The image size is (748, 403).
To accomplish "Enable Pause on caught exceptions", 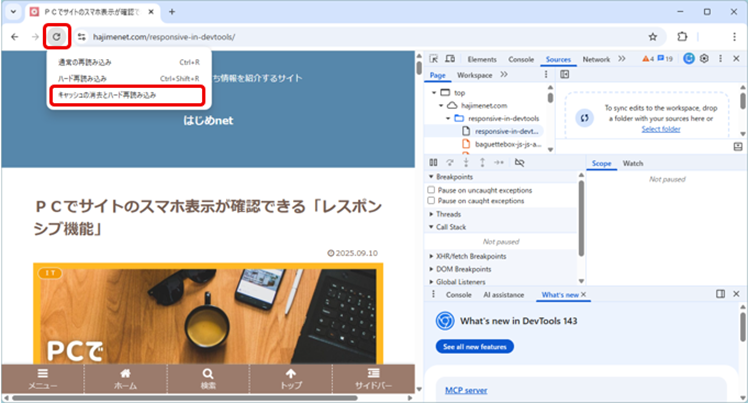I will pyautogui.click(x=432, y=201).
